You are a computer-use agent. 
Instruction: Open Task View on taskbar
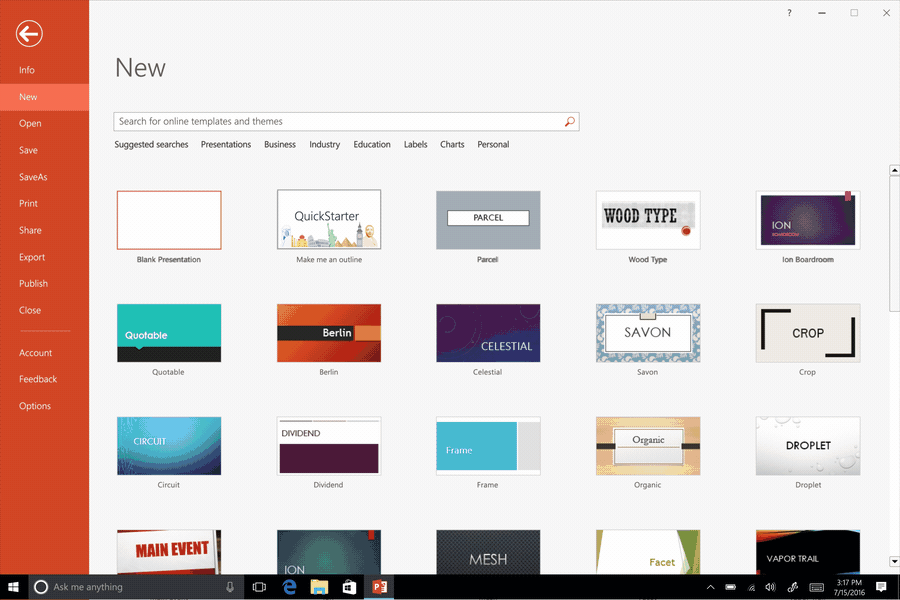tap(259, 587)
